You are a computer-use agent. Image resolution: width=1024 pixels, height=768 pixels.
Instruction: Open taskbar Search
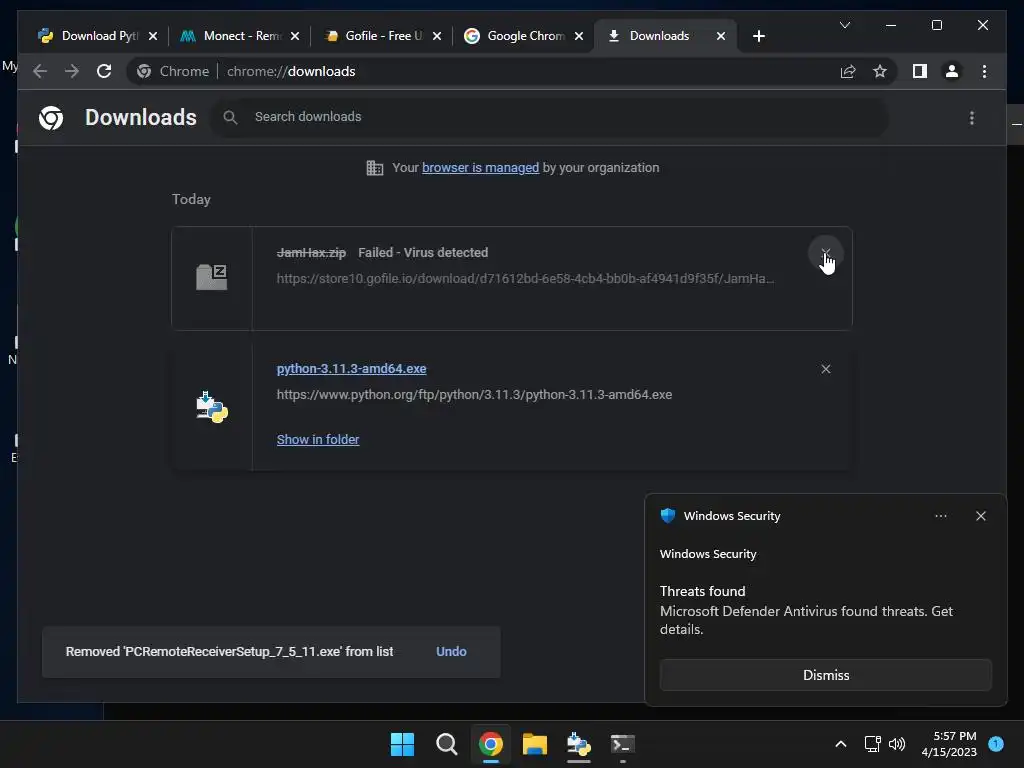[x=447, y=744]
